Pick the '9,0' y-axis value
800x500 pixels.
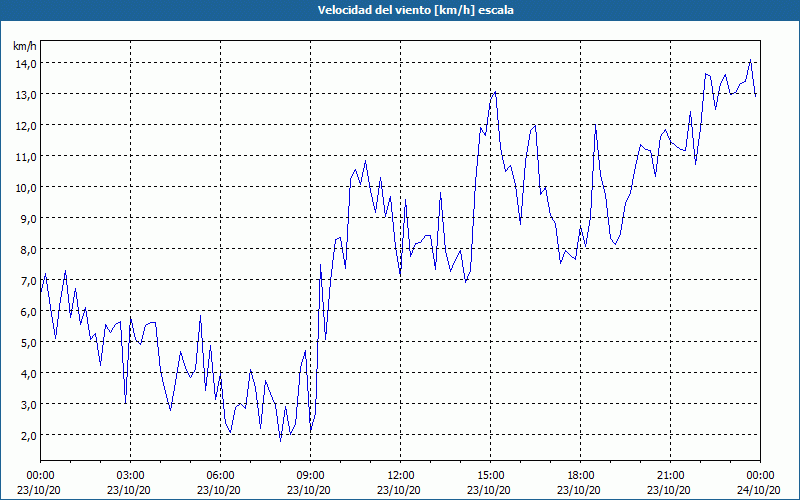pyautogui.click(x=28, y=219)
